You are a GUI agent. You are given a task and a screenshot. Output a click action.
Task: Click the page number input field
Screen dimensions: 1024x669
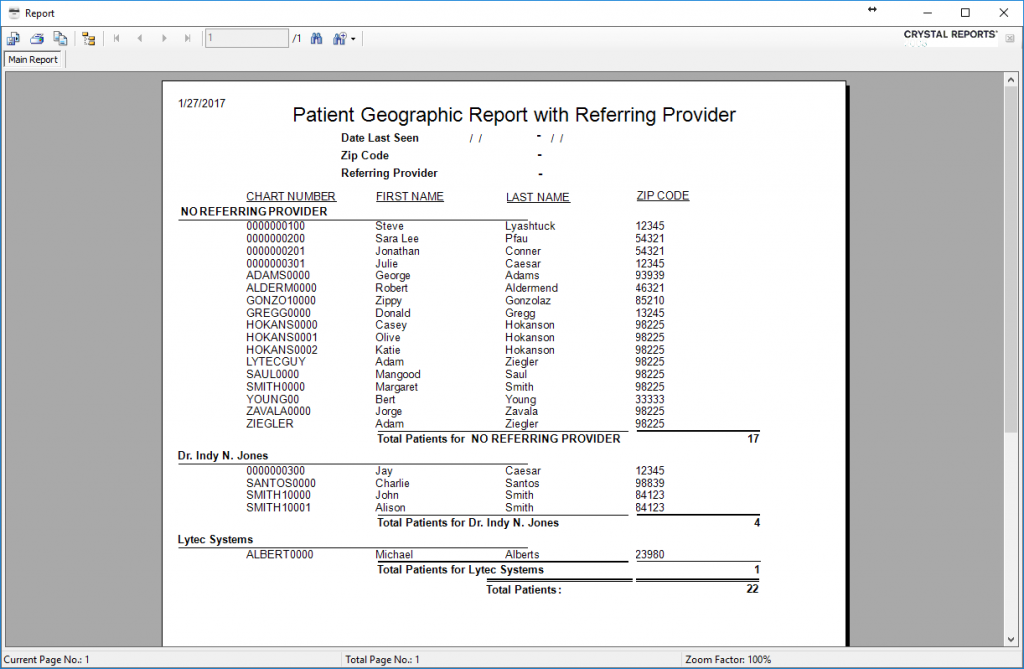[245, 38]
